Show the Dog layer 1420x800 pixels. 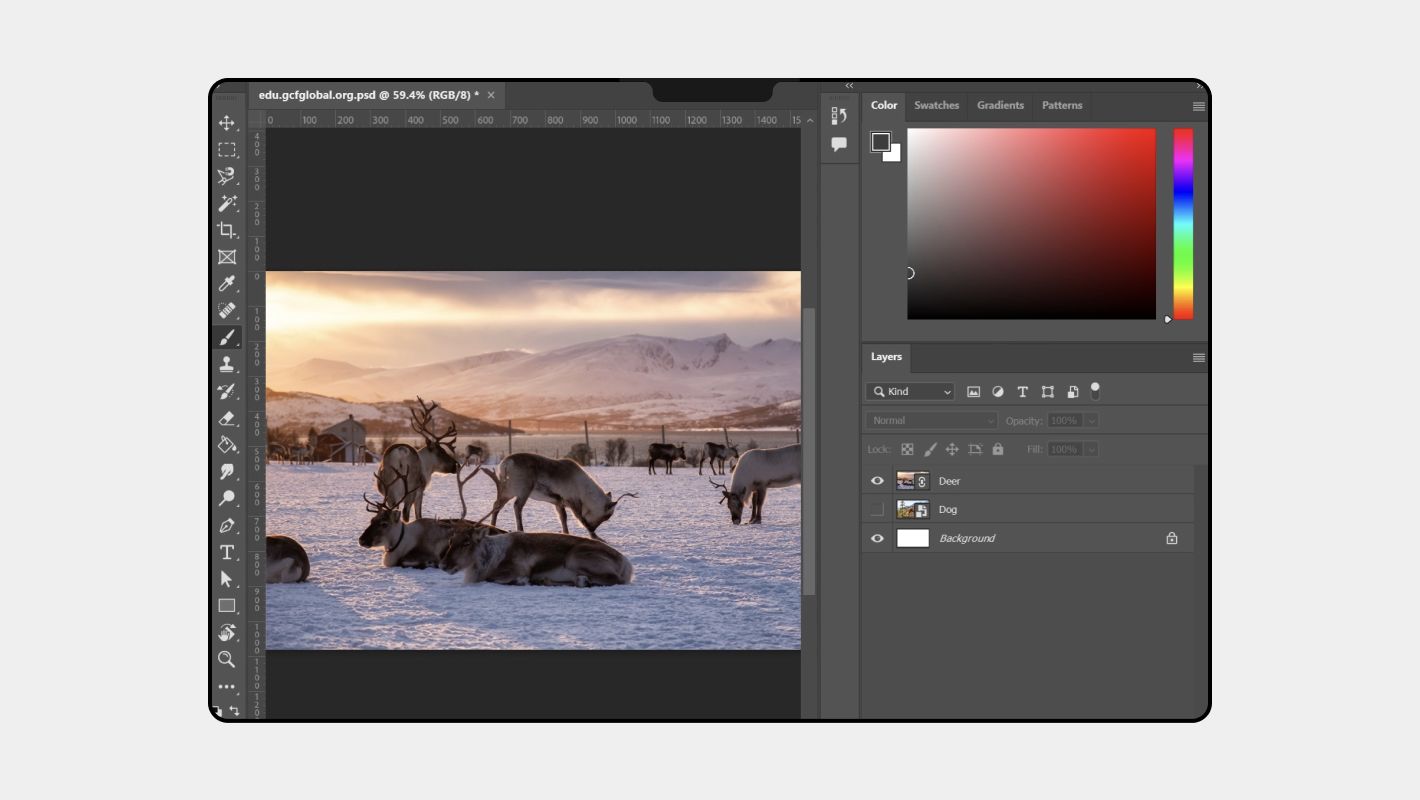click(x=877, y=509)
